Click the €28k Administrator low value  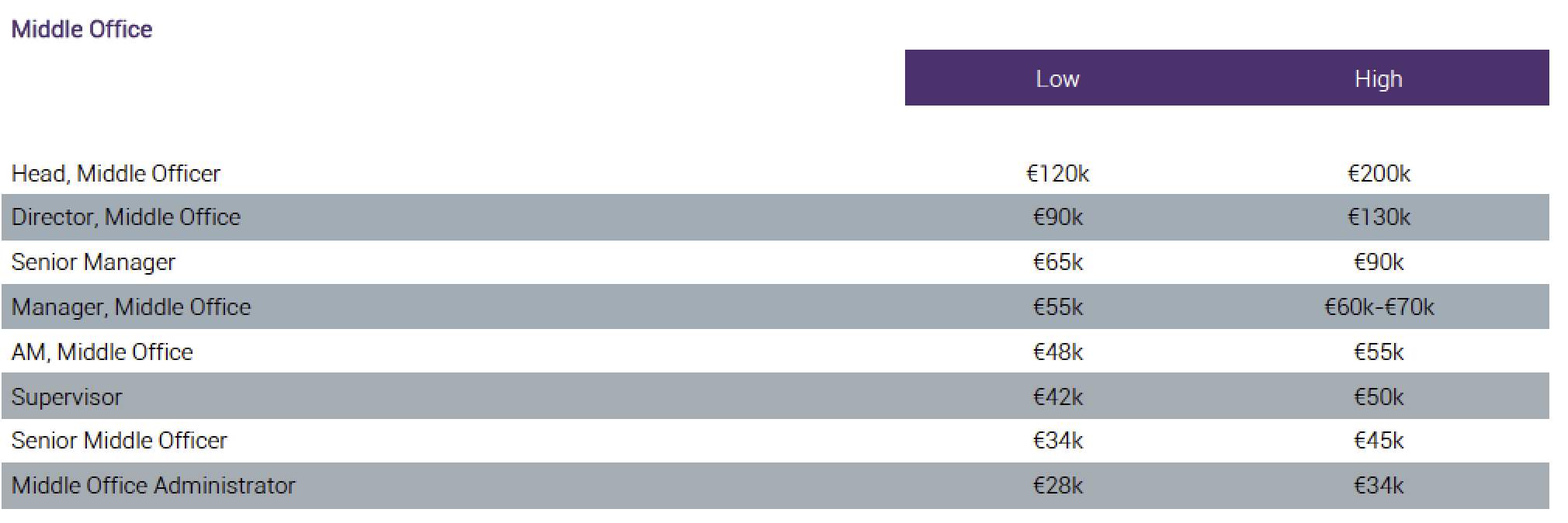[x=1057, y=486]
